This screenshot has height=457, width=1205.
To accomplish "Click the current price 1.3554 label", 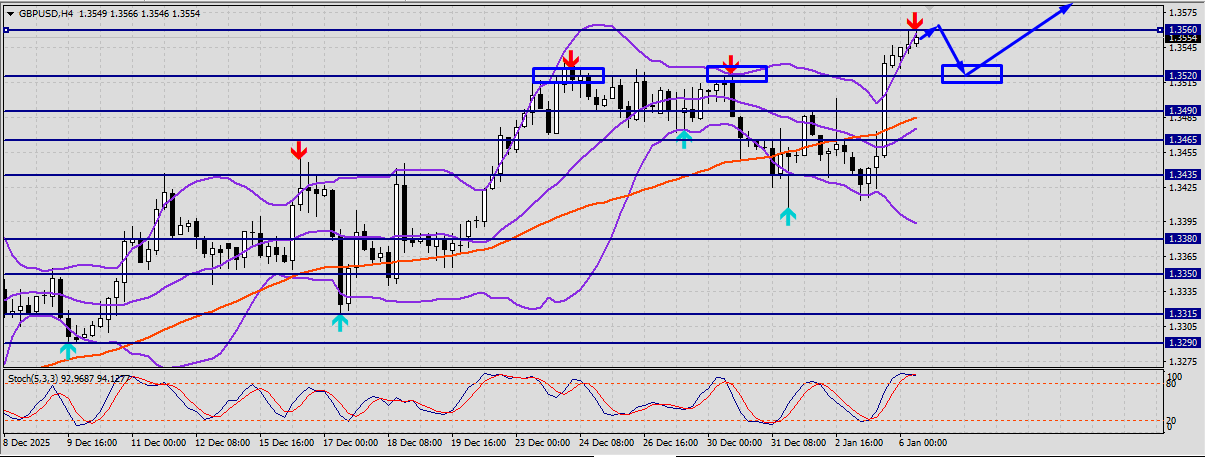I will click(x=1182, y=38).
